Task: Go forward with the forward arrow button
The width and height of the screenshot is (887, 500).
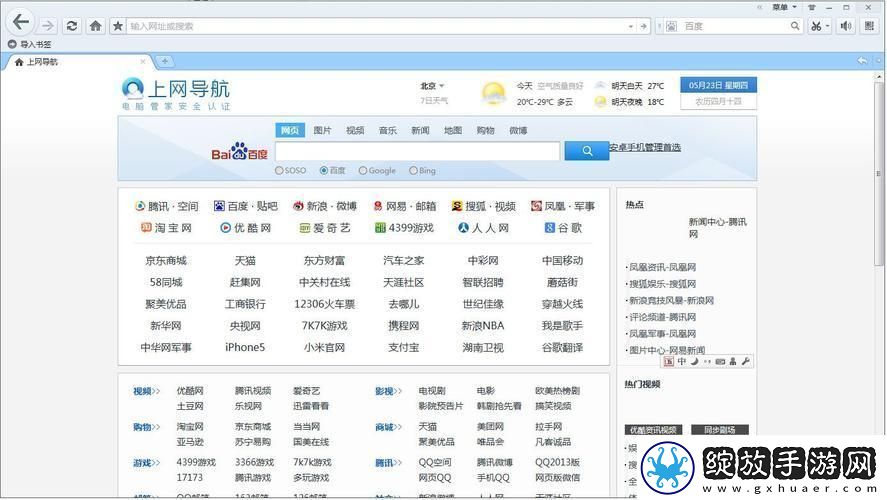Action: 48,26
